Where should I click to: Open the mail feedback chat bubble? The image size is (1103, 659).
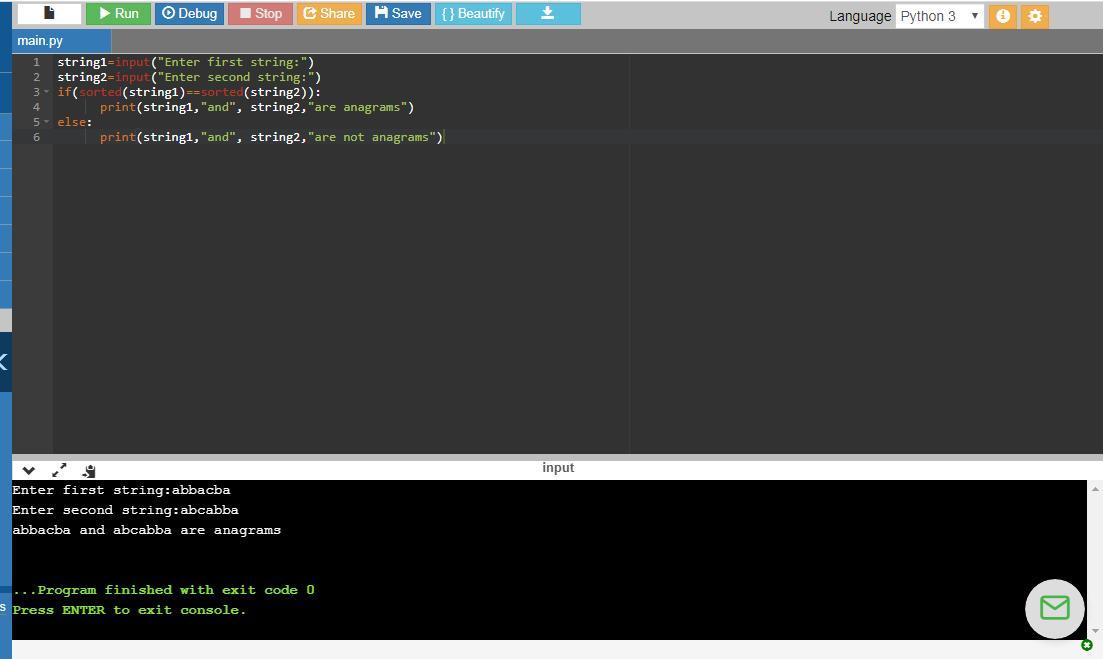1054,608
